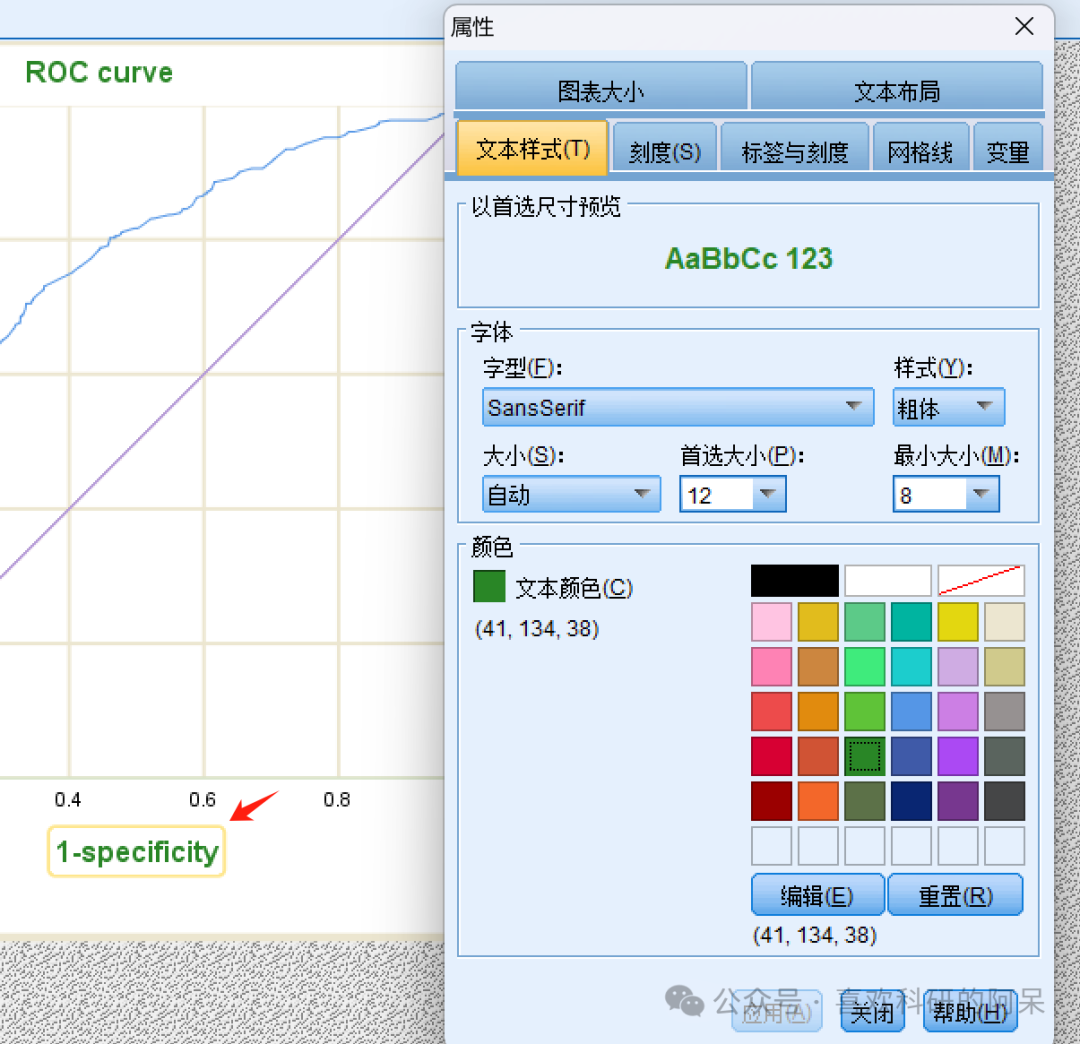Screen dimensions: 1080x1044
Task: Pick the selected dark green swatch
Action: 864,755
